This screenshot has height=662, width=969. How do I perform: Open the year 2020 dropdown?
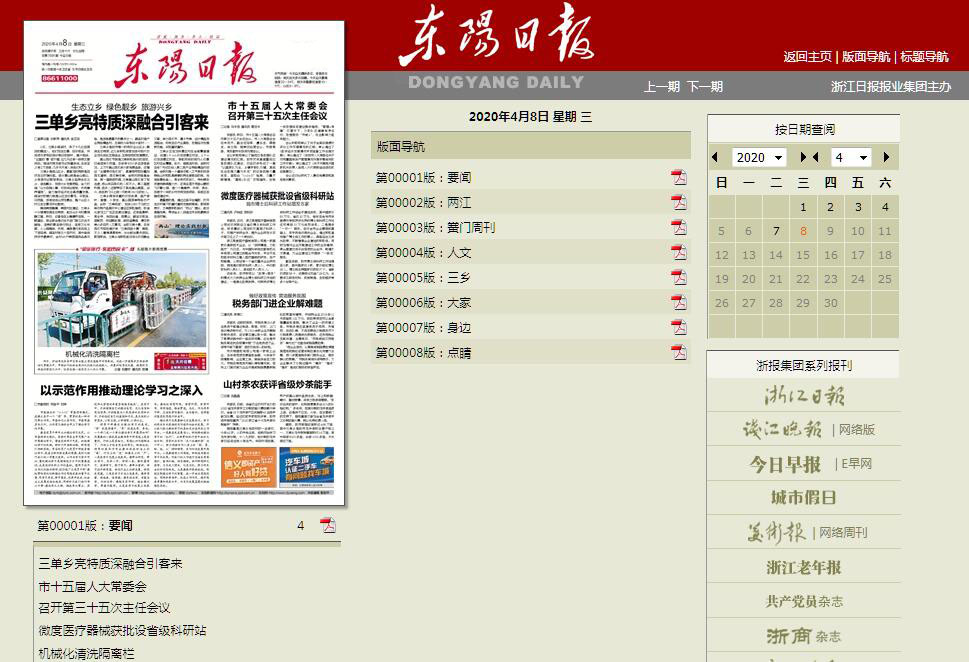point(759,158)
